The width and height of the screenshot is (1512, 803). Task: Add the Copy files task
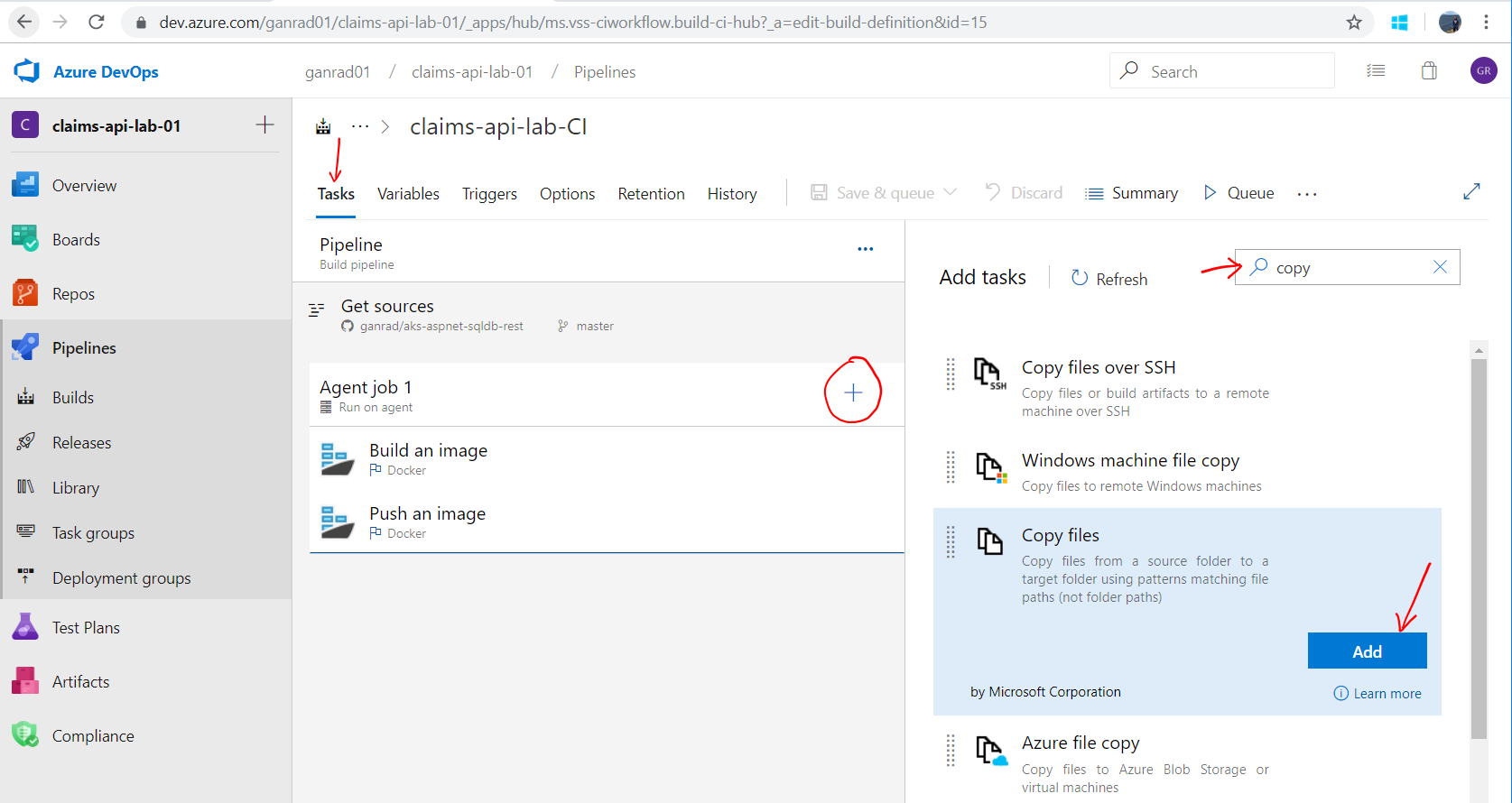click(1367, 651)
